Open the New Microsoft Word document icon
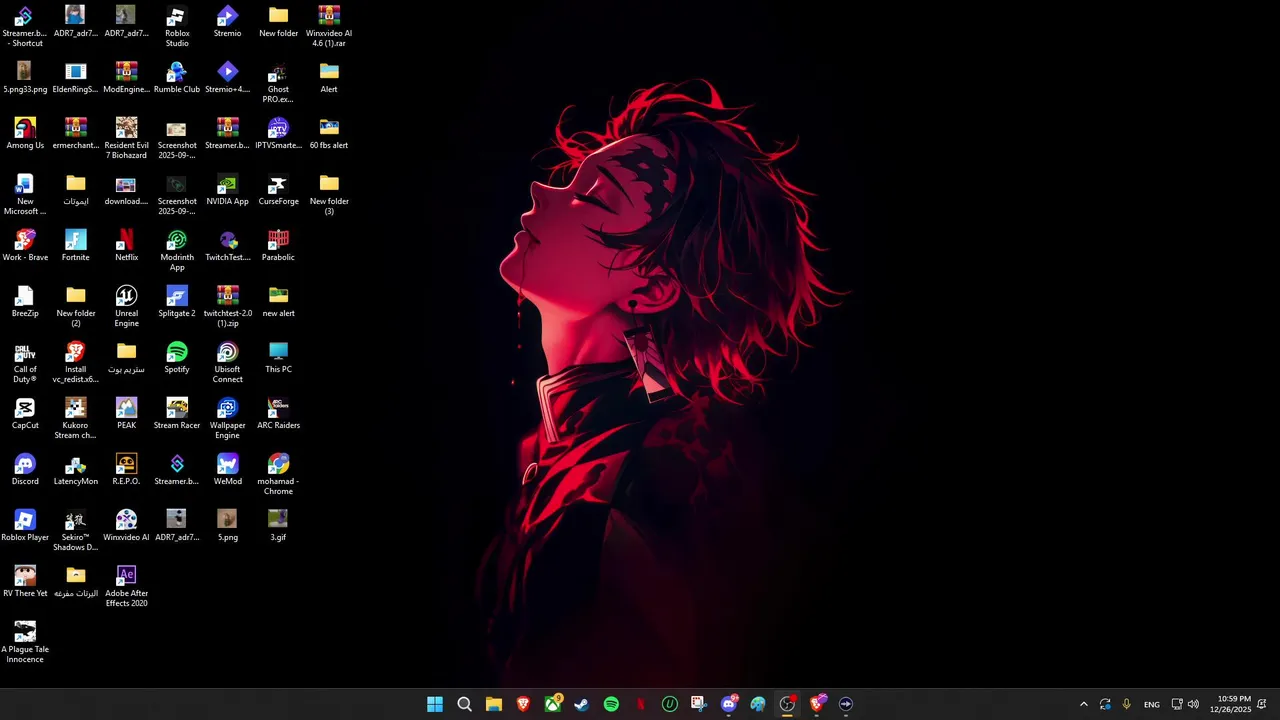The height and width of the screenshot is (720, 1280). (x=25, y=195)
